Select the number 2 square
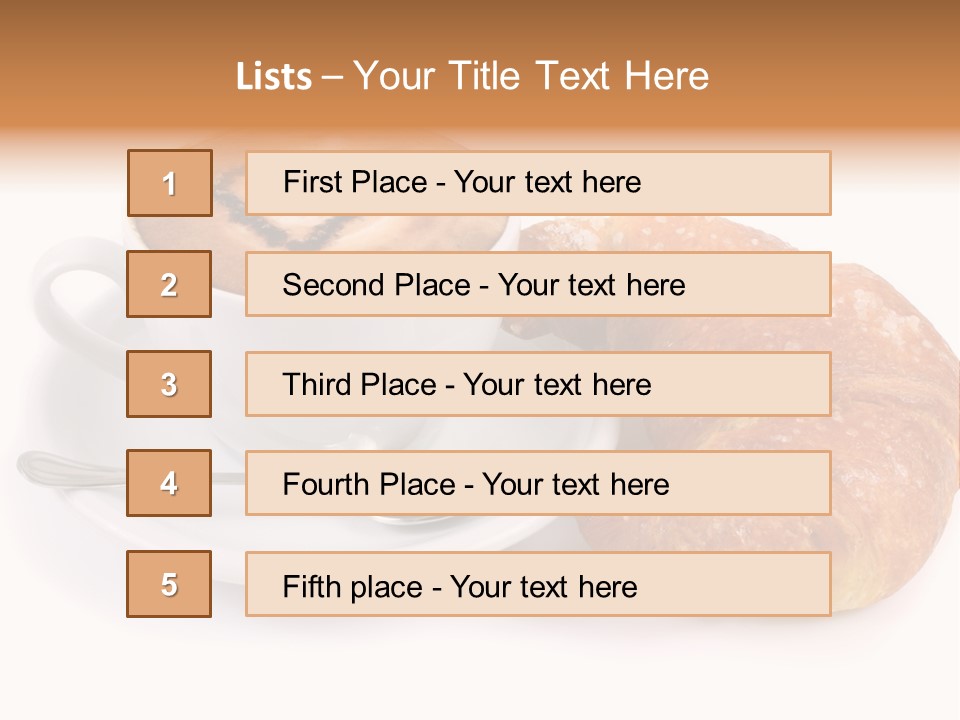Viewport: 960px width, 720px height. tap(169, 284)
